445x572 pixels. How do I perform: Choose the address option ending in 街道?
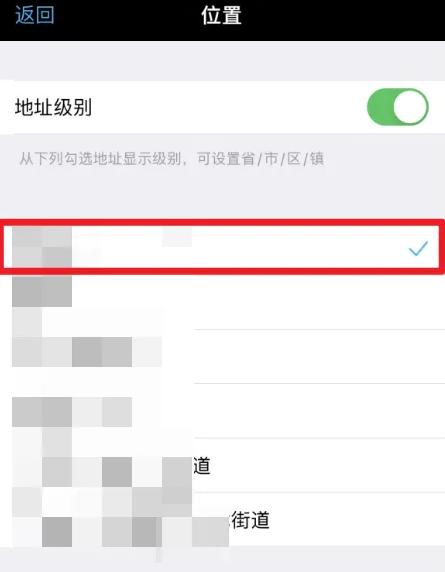(x=222, y=519)
